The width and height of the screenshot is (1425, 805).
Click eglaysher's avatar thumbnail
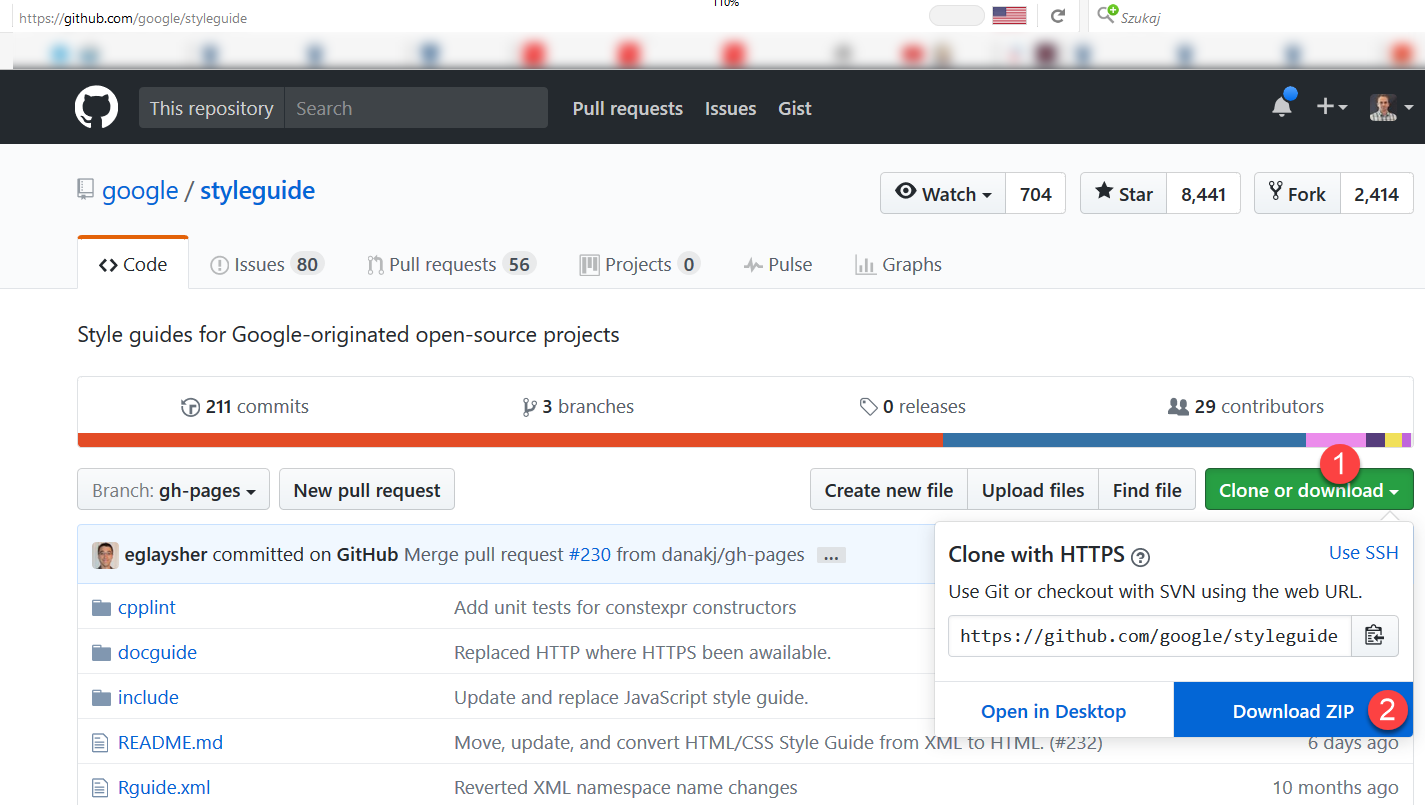coord(105,555)
